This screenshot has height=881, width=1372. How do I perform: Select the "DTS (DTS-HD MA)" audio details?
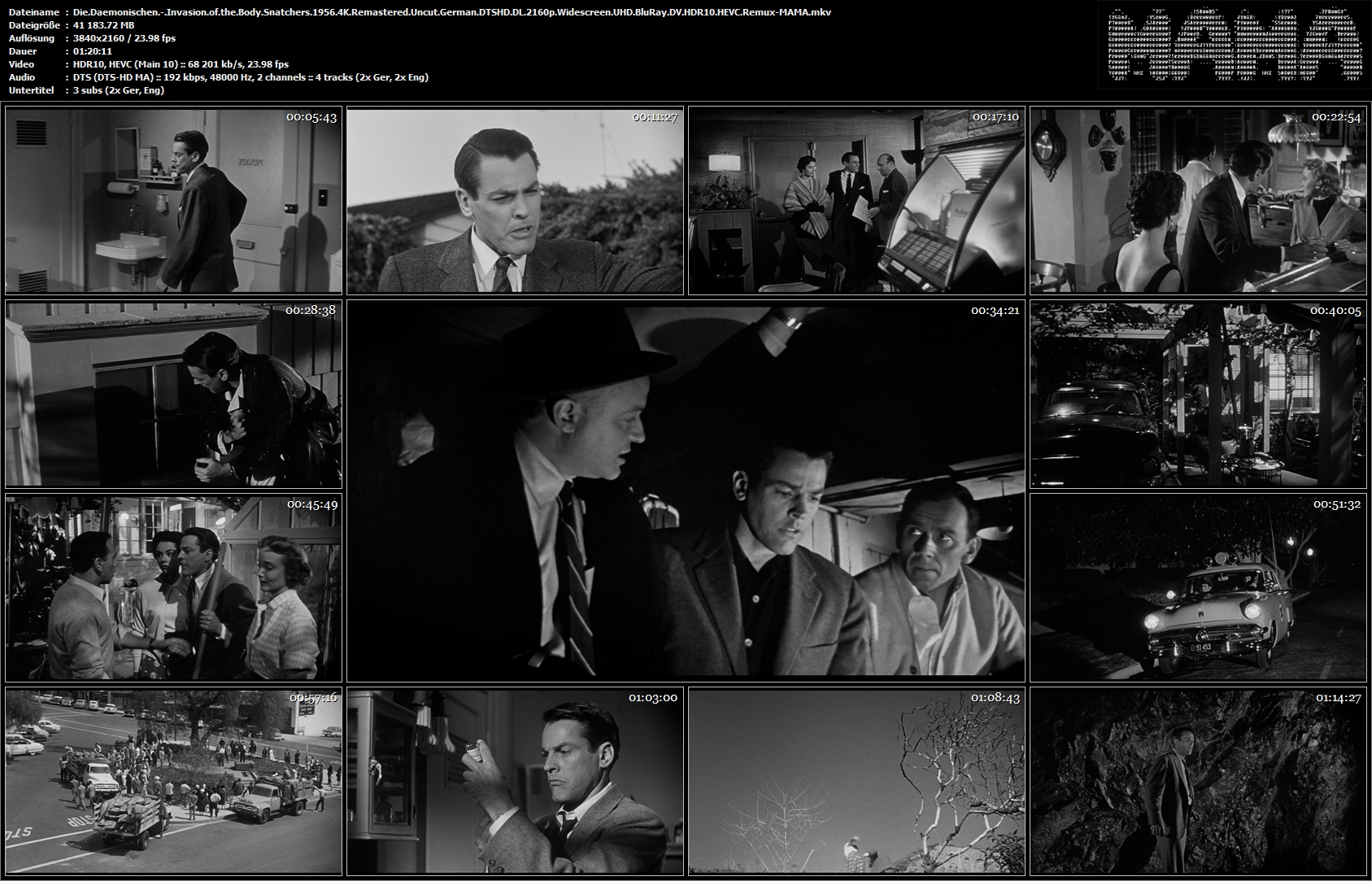coord(250,77)
